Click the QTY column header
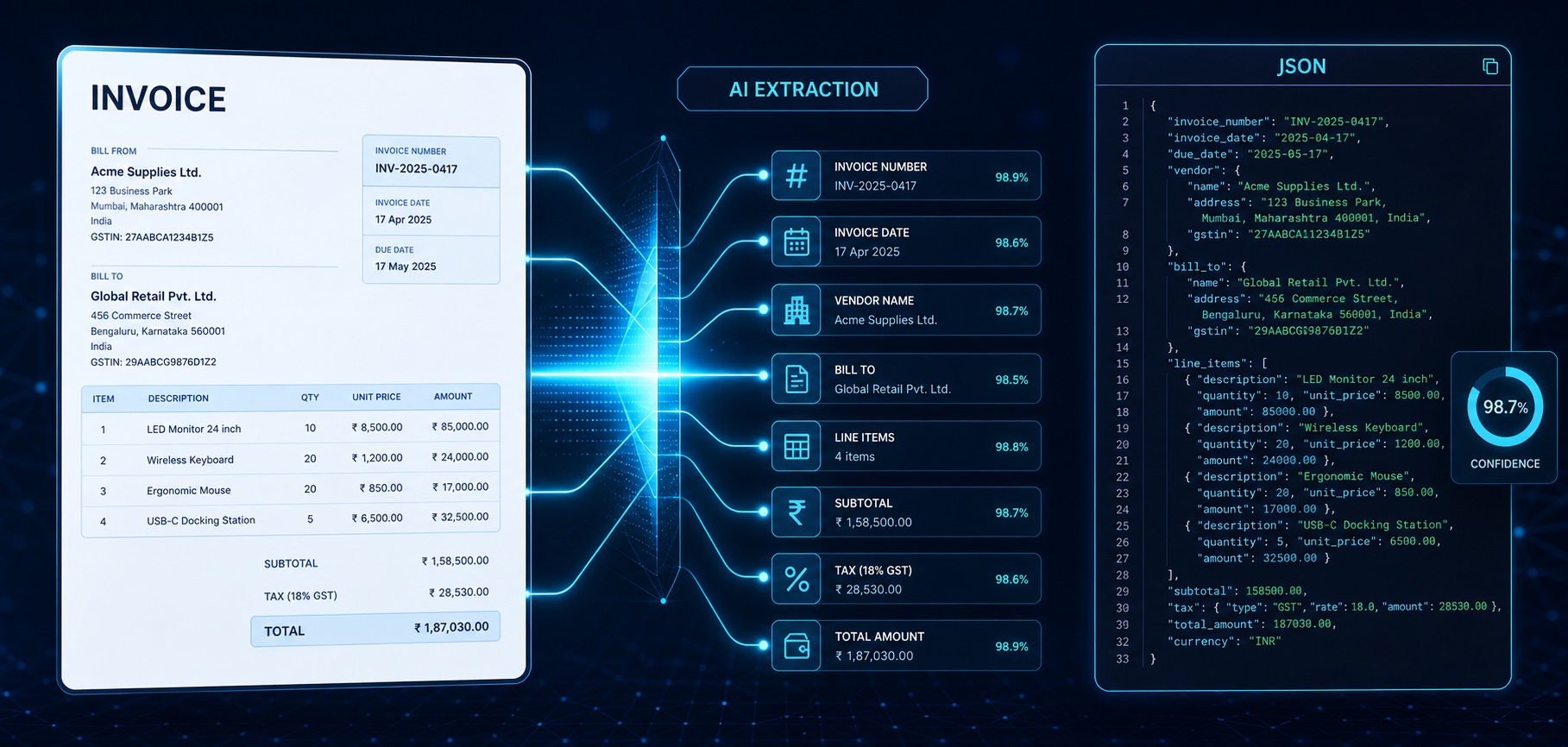Image resolution: width=1568 pixels, height=747 pixels. 310,398
